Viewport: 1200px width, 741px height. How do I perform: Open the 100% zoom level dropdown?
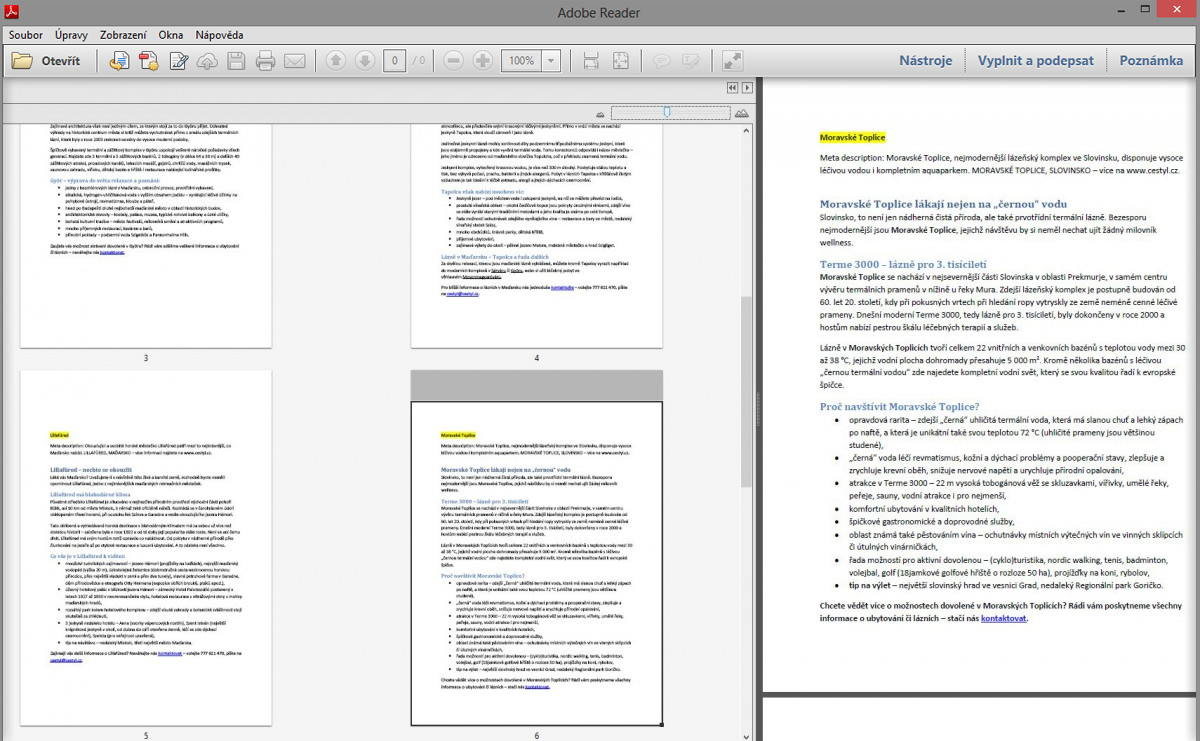(550, 60)
